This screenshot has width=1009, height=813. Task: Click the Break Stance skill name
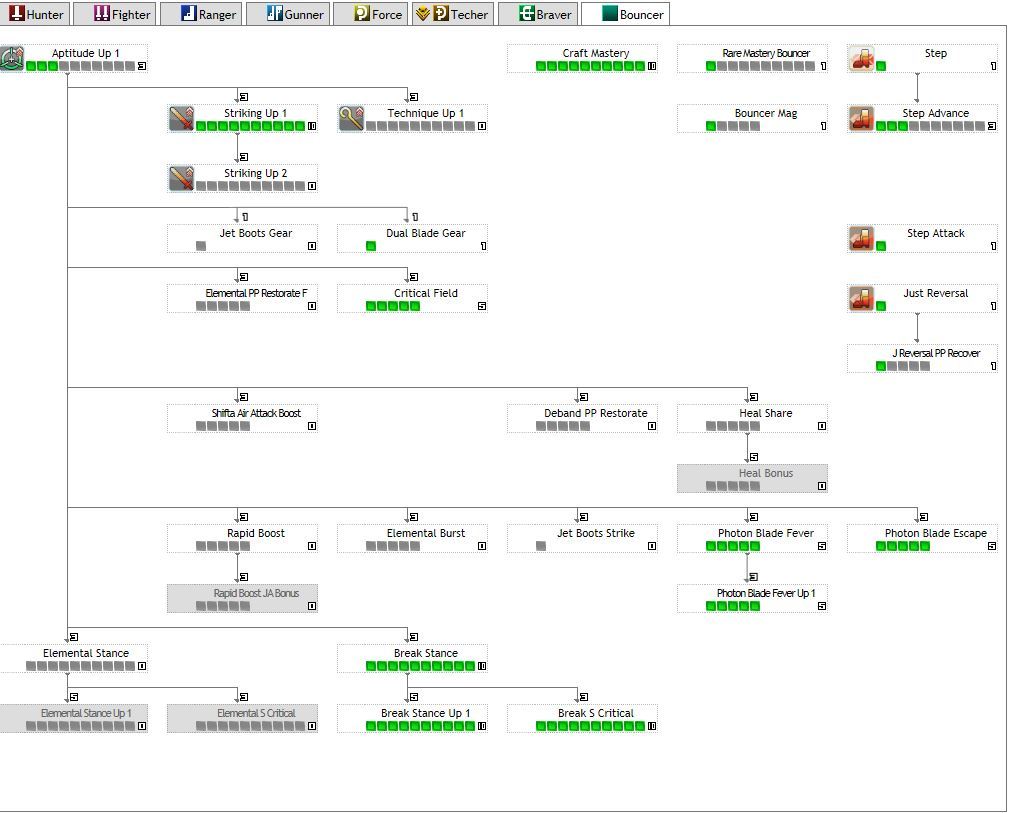pyautogui.click(x=425, y=653)
